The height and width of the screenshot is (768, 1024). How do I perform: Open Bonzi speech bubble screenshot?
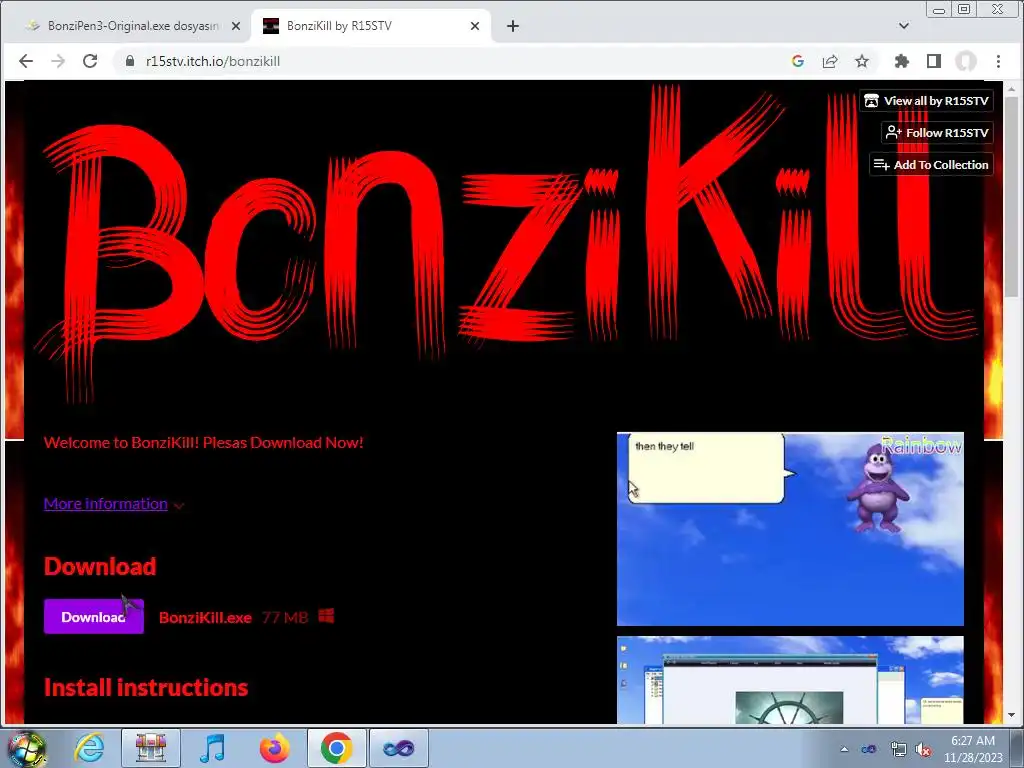[x=790, y=529]
